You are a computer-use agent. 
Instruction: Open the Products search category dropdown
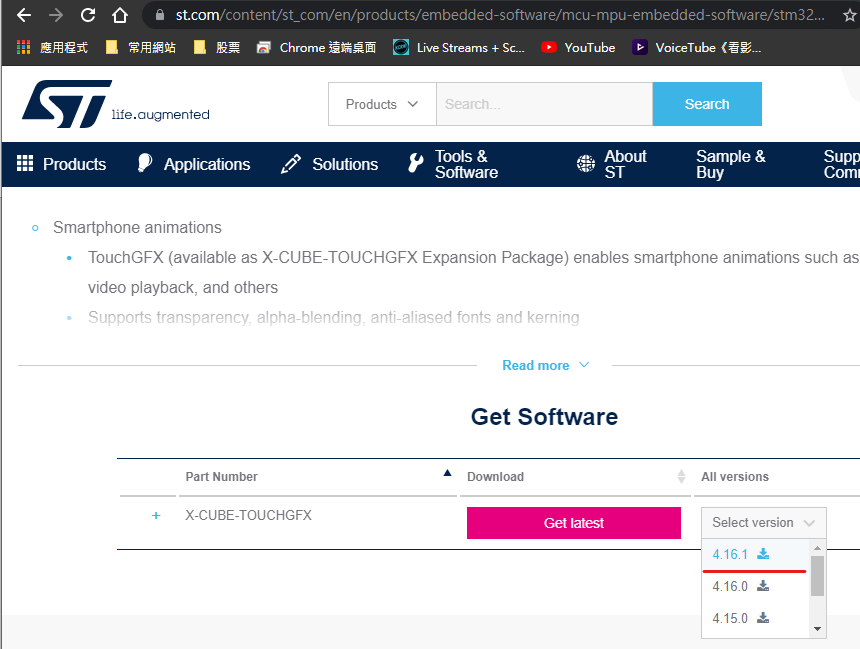pos(382,104)
